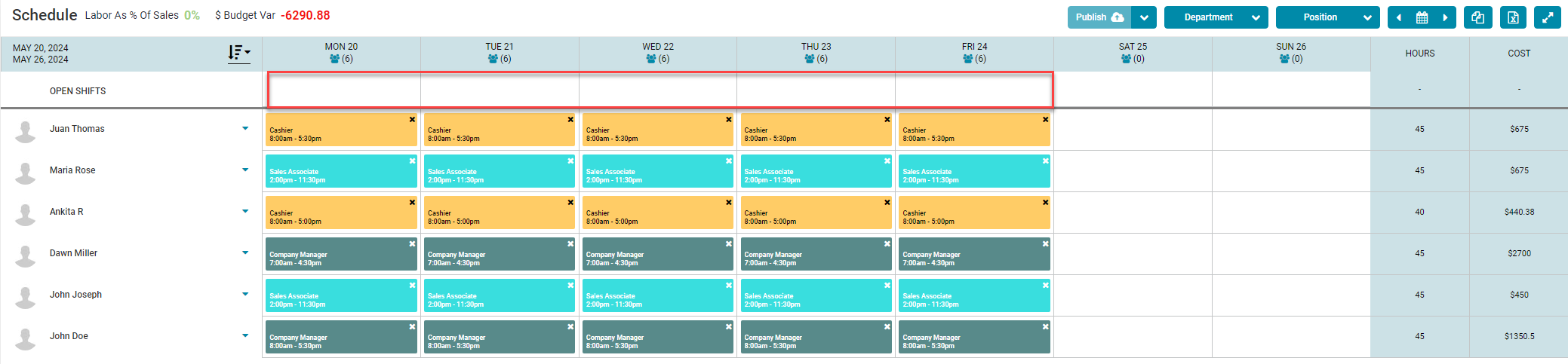Delete Dawn Miller's Friday manager shift
Screen dimensions: 1568x364
click(1045, 244)
